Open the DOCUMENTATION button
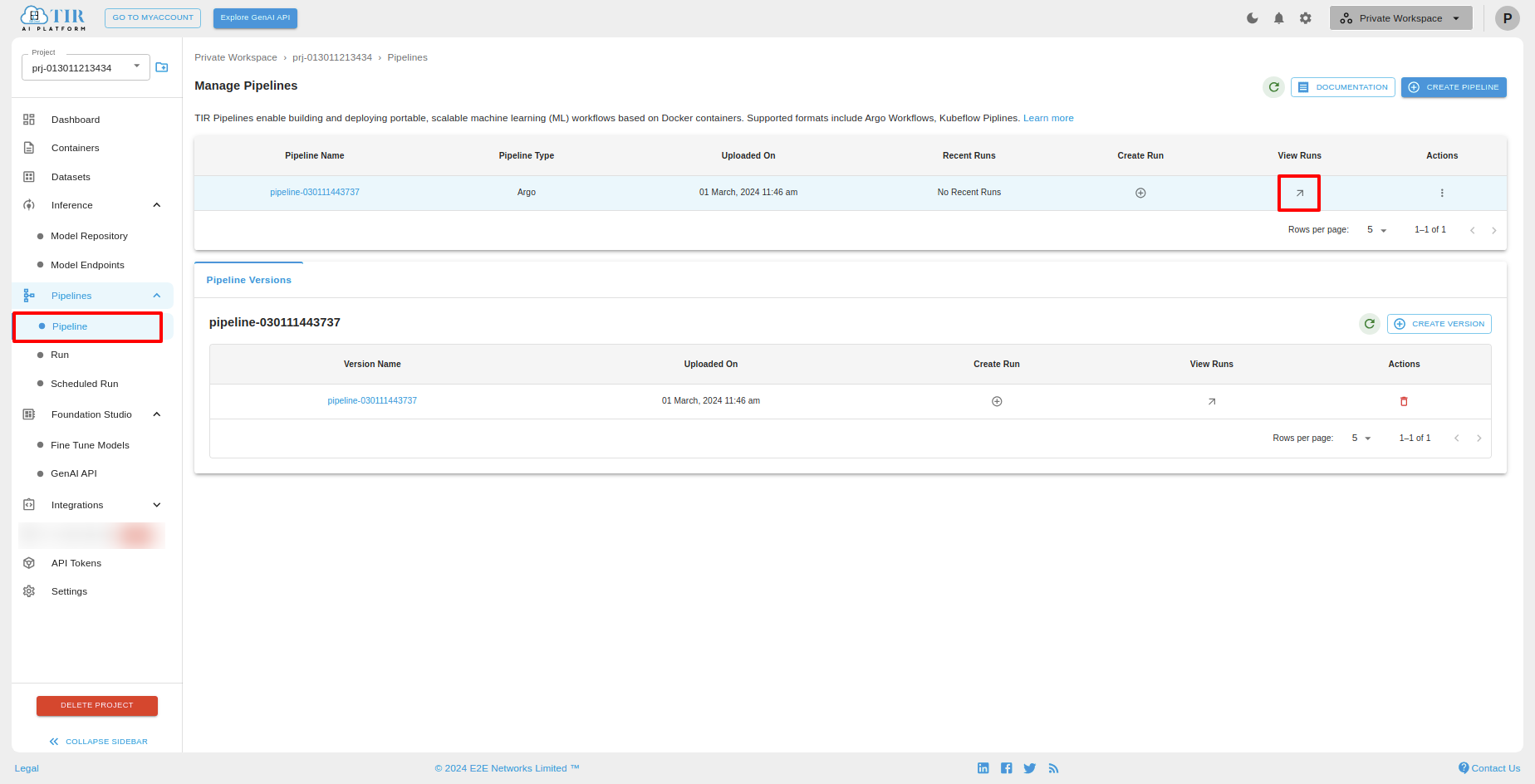This screenshot has height=784, width=1535. [1343, 87]
